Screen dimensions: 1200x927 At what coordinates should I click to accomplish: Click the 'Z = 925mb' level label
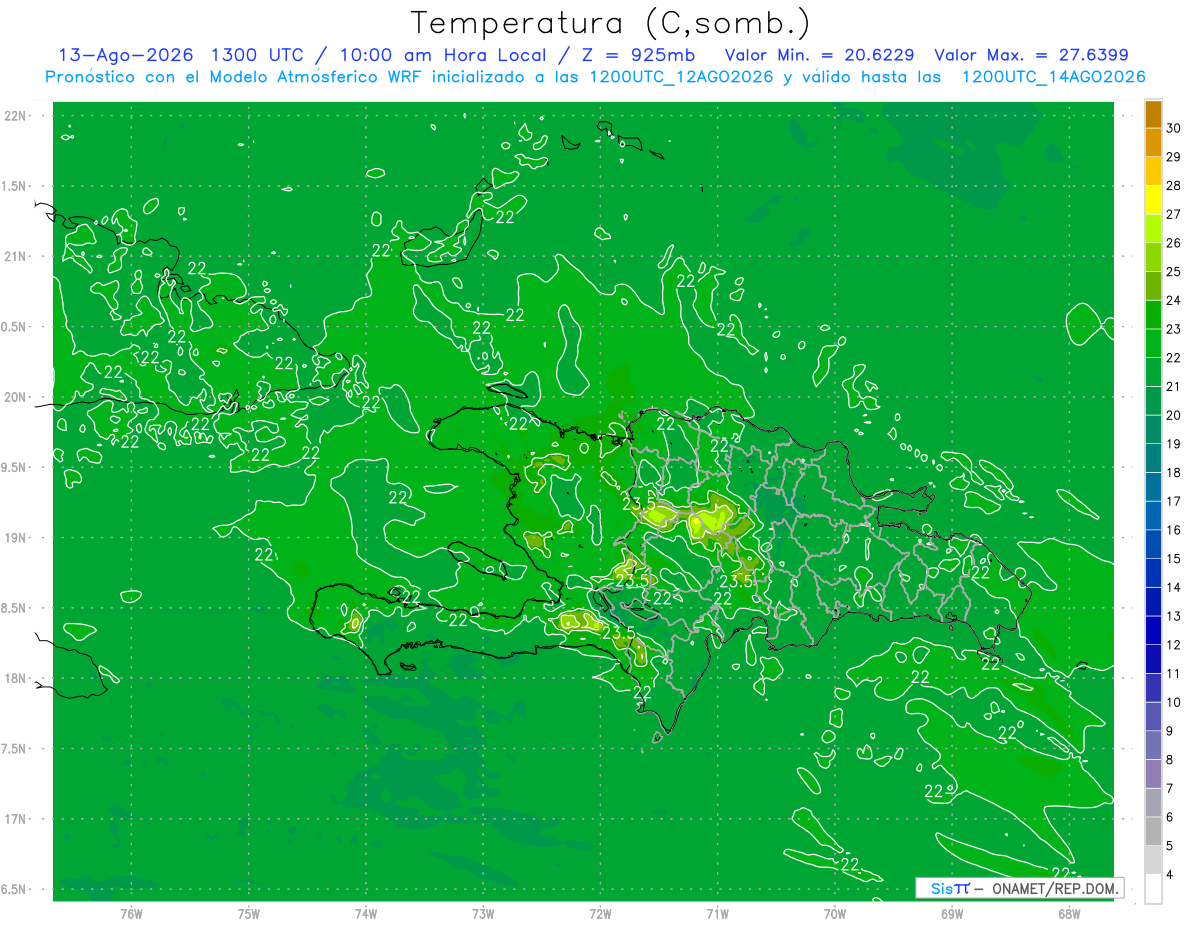[x=638, y=55]
